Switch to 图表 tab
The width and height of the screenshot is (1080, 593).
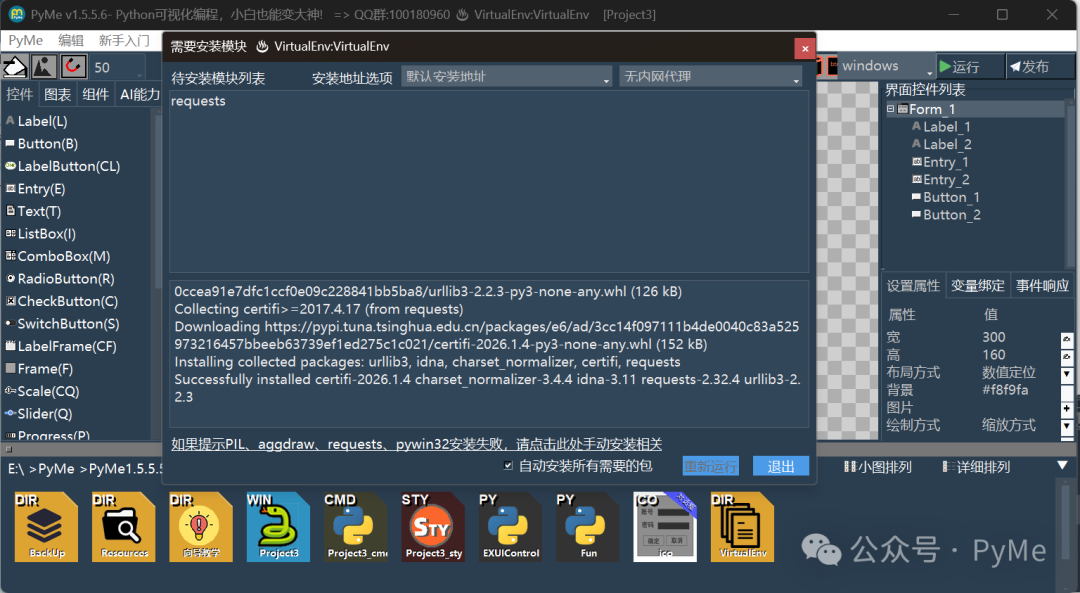tap(58, 94)
